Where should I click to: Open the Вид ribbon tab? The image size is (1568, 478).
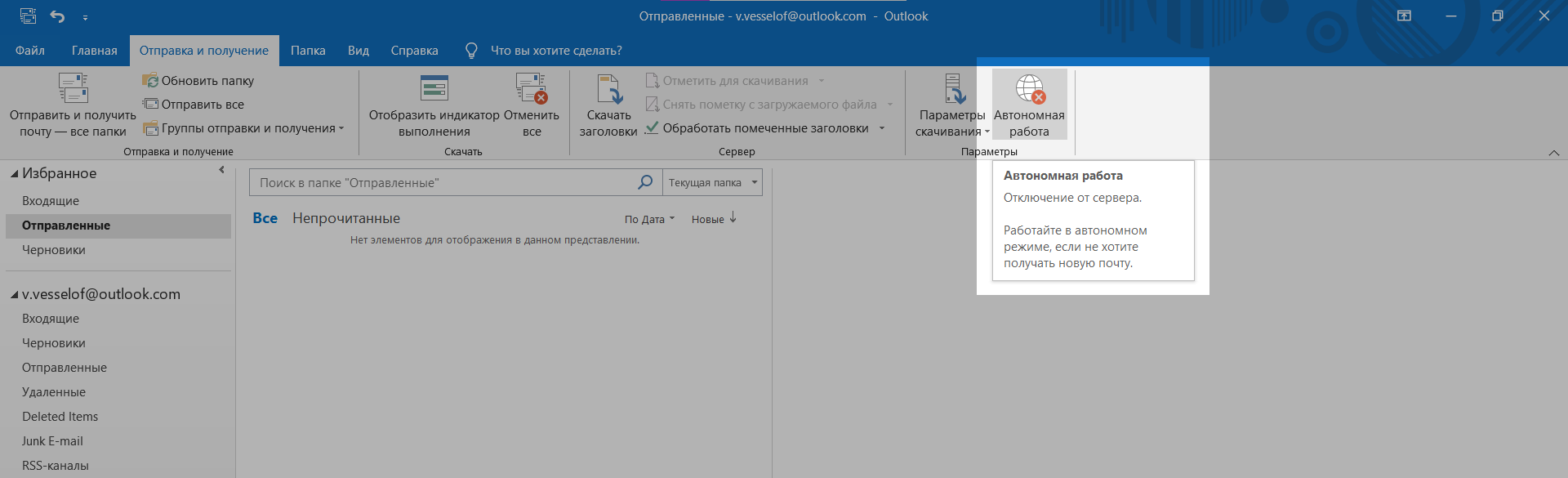359,51
